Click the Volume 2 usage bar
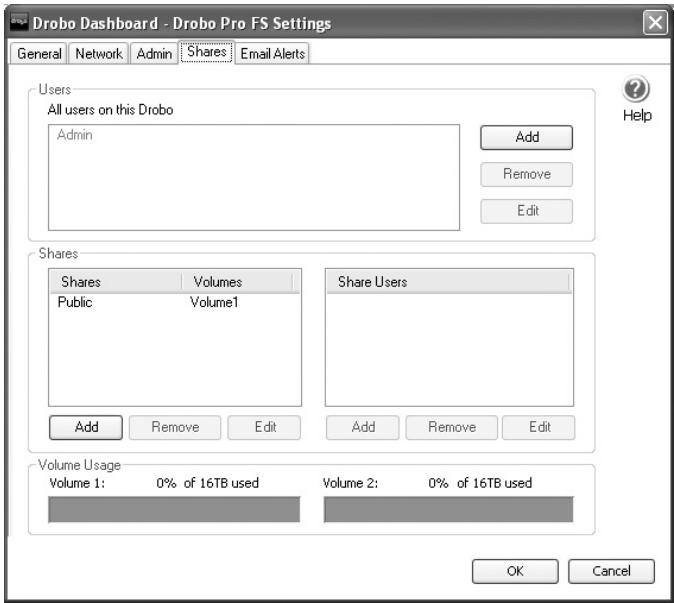 click(448, 509)
